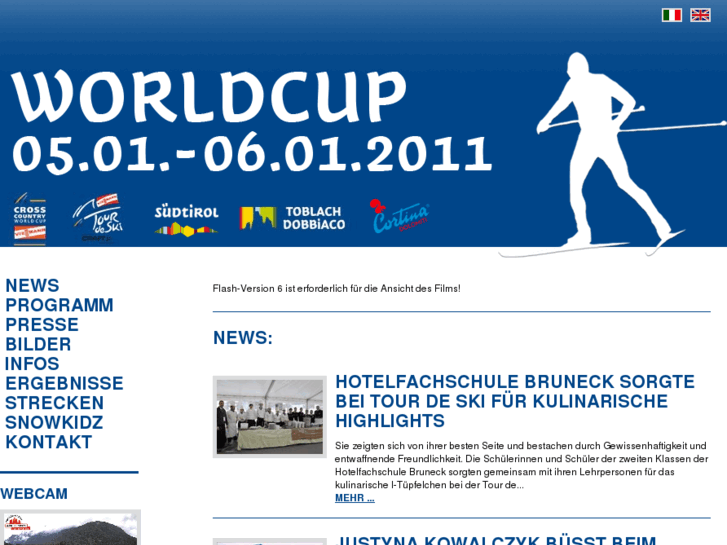The width and height of the screenshot is (727, 545).
Task: Open the Presse section
Action: pyautogui.click(x=42, y=324)
